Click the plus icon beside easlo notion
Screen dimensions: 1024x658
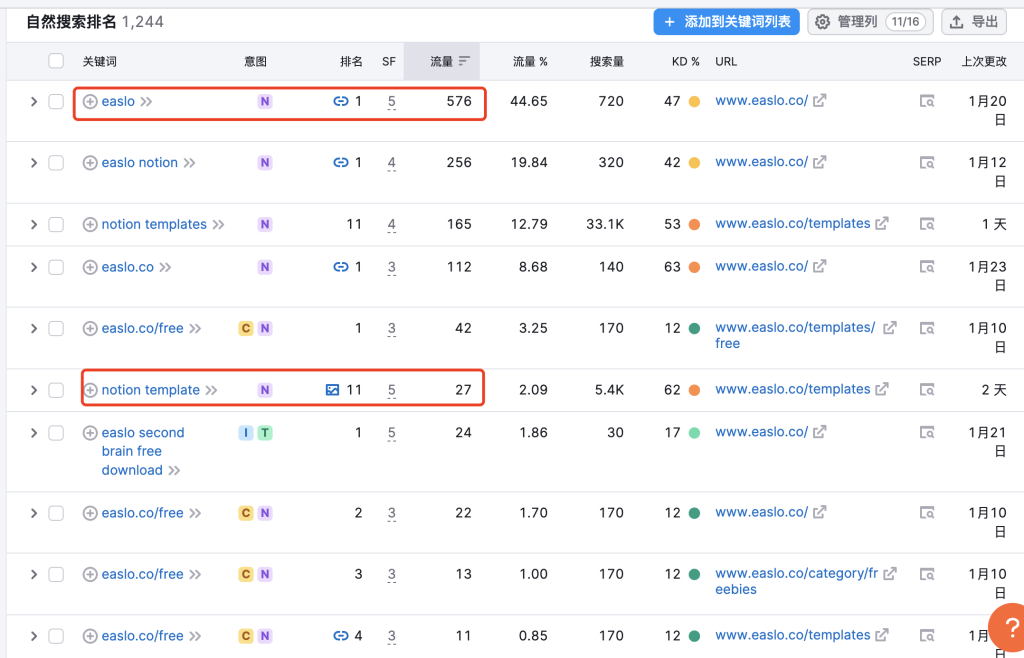coord(90,163)
